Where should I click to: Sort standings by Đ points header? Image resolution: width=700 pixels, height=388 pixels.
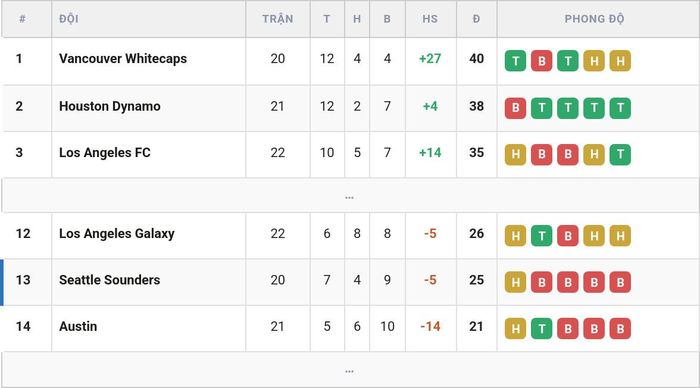tap(476, 19)
